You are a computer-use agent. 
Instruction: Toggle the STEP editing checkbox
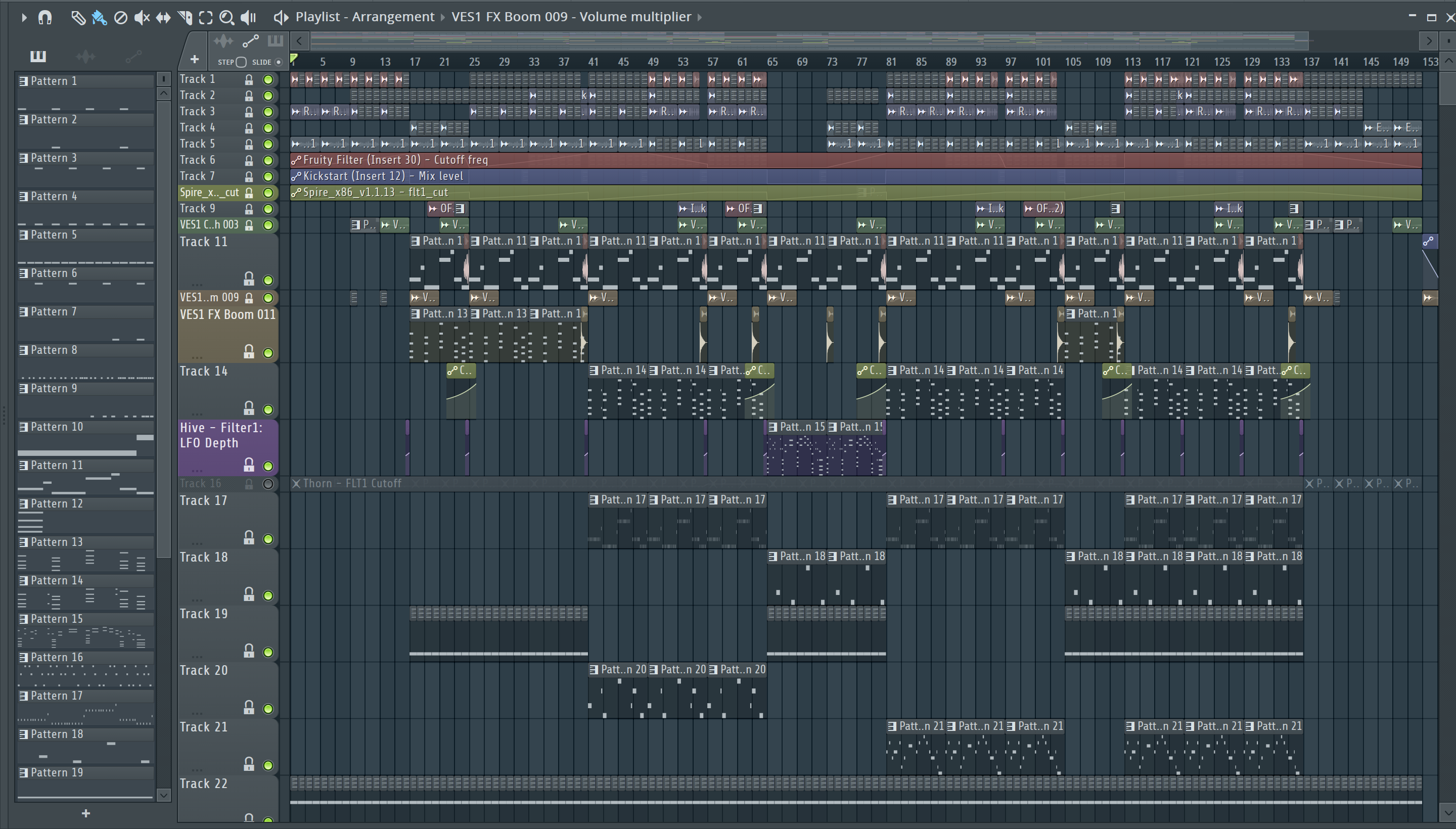(x=241, y=62)
